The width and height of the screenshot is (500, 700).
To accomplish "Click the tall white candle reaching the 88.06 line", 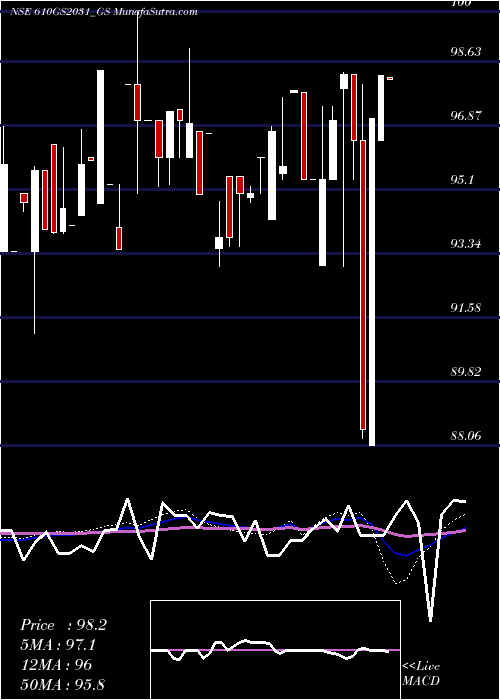I will point(372,282).
